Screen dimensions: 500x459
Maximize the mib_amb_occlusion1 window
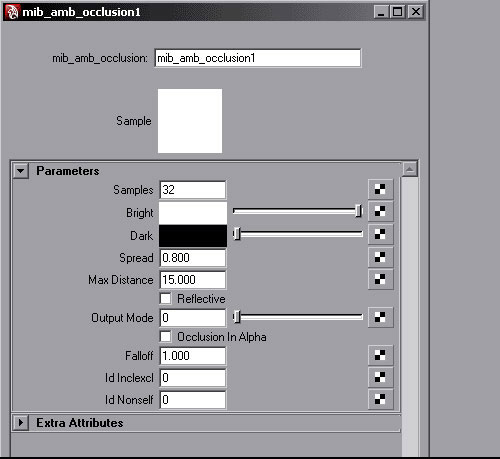pyautogui.click(x=398, y=12)
